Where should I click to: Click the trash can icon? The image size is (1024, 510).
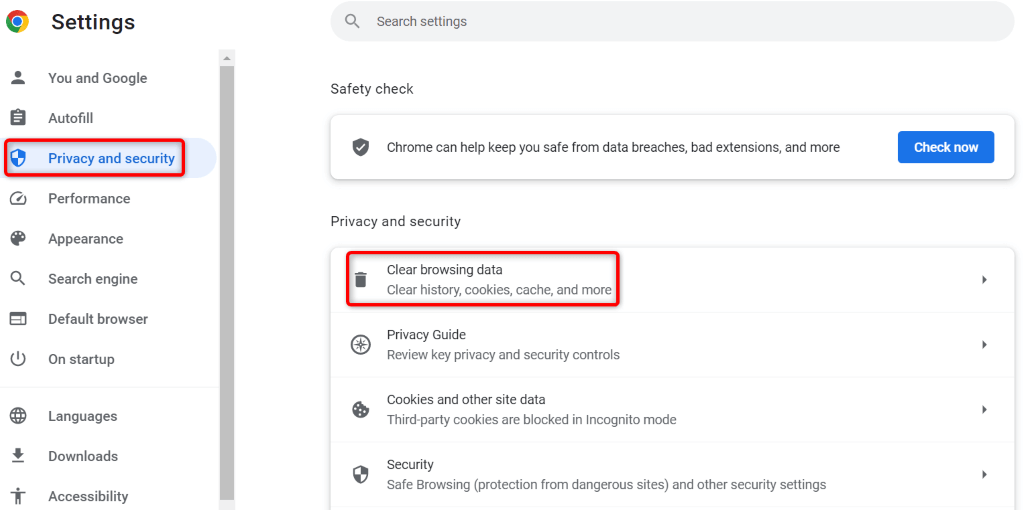pos(361,280)
